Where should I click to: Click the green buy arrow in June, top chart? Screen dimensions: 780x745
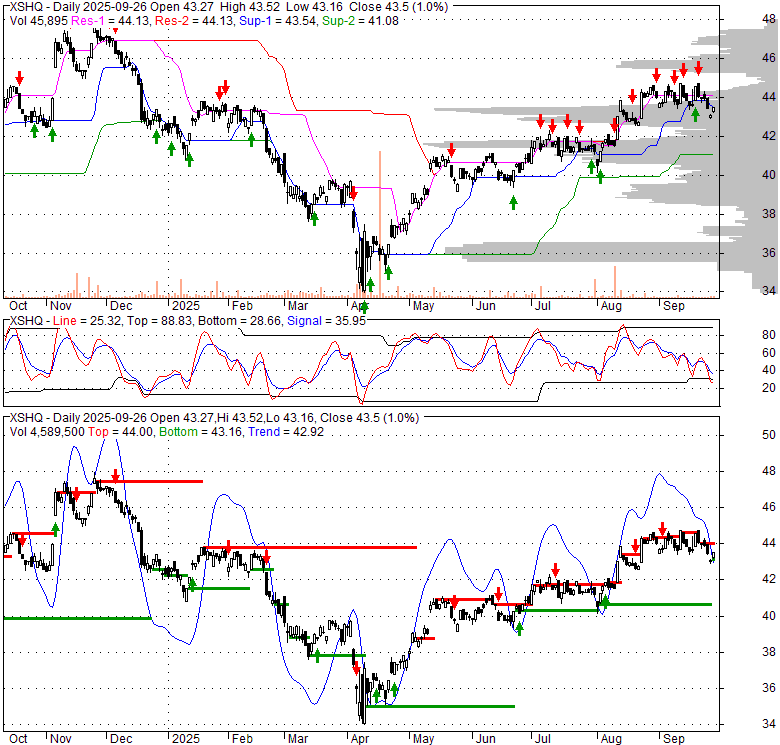[513, 202]
